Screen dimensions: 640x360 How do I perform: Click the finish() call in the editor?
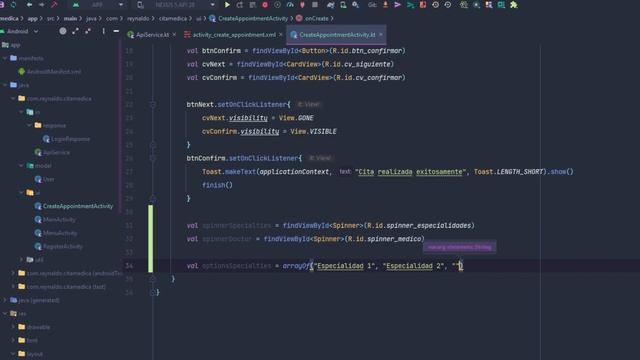tap(217, 185)
